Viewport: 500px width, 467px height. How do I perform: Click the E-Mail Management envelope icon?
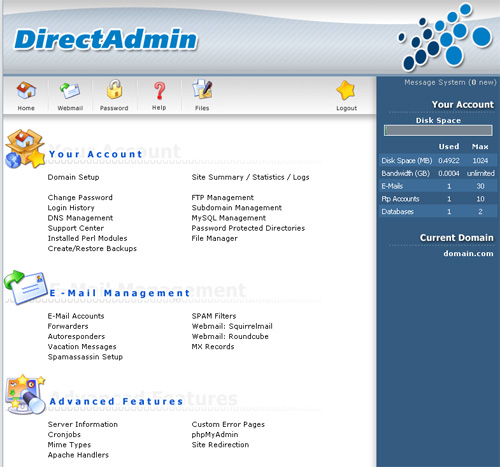(26, 287)
